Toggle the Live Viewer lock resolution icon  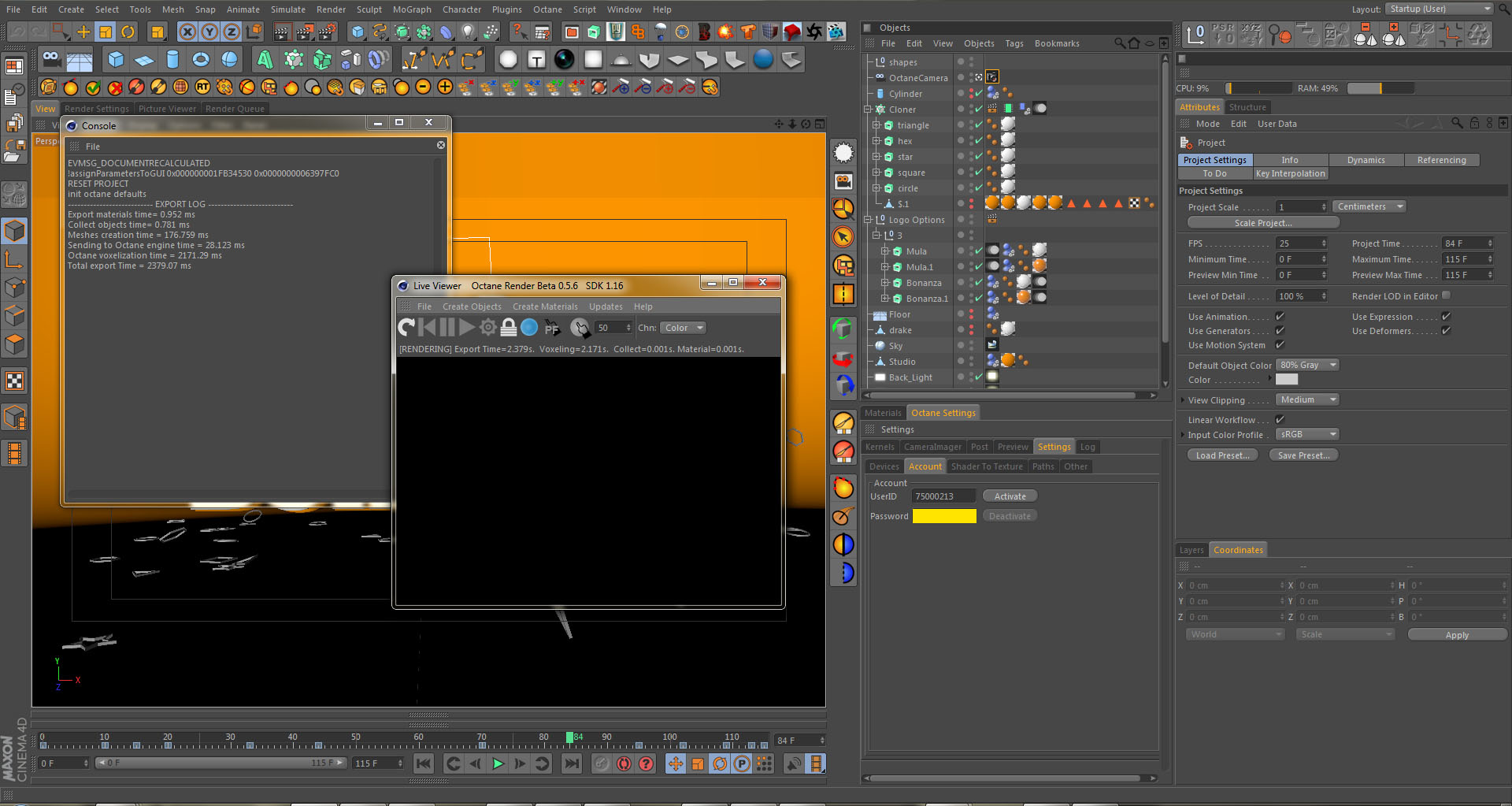pyautogui.click(x=509, y=327)
